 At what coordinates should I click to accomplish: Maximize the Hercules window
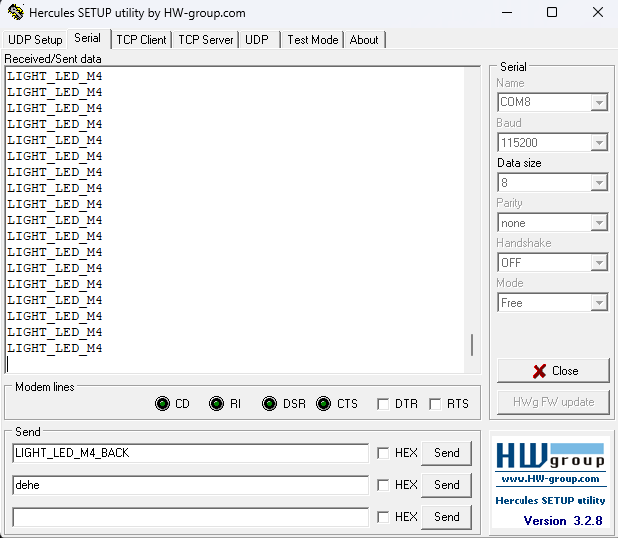click(x=552, y=13)
